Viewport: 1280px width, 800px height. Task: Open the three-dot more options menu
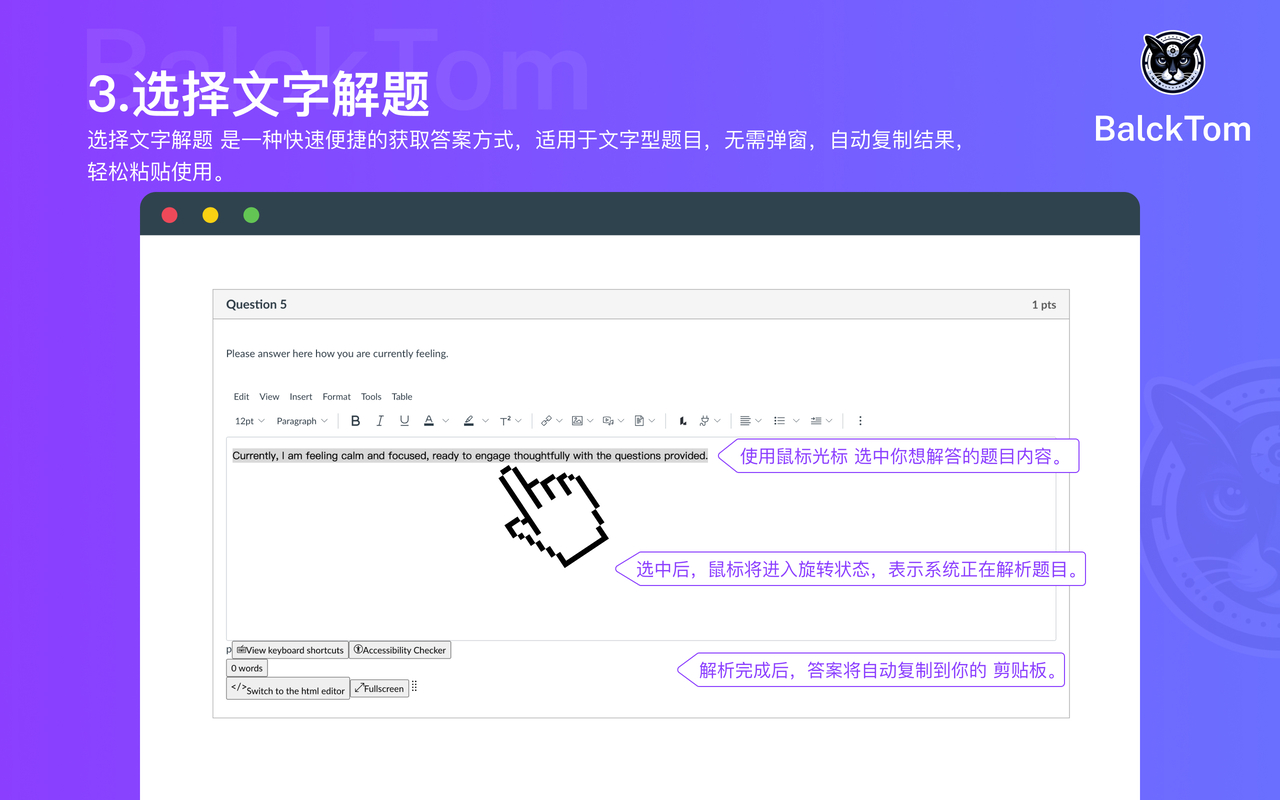860,421
